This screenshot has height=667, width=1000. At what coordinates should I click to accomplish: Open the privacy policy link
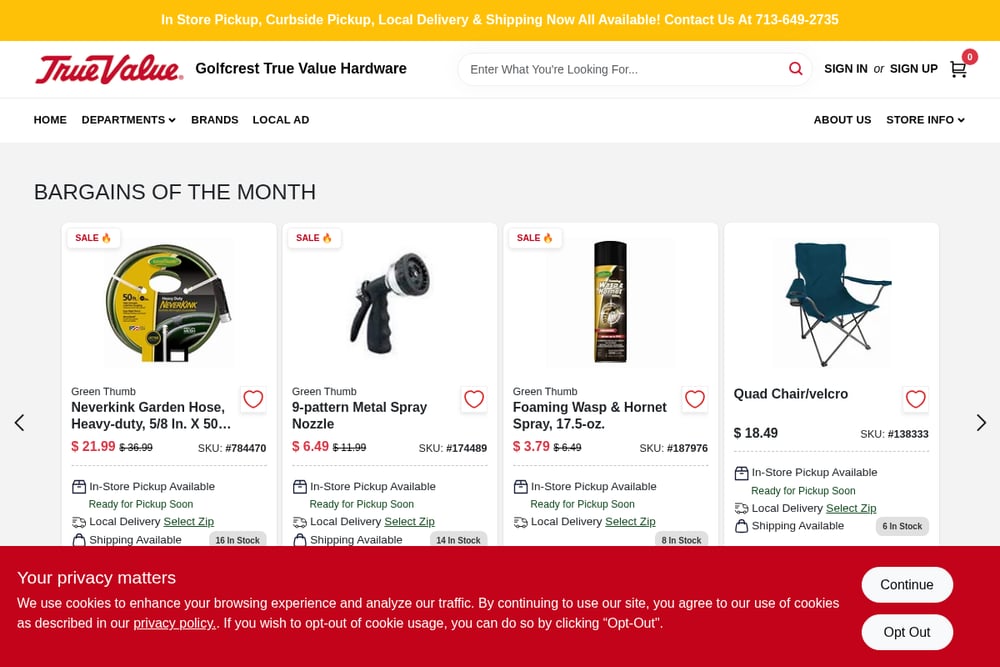[x=174, y=623]
